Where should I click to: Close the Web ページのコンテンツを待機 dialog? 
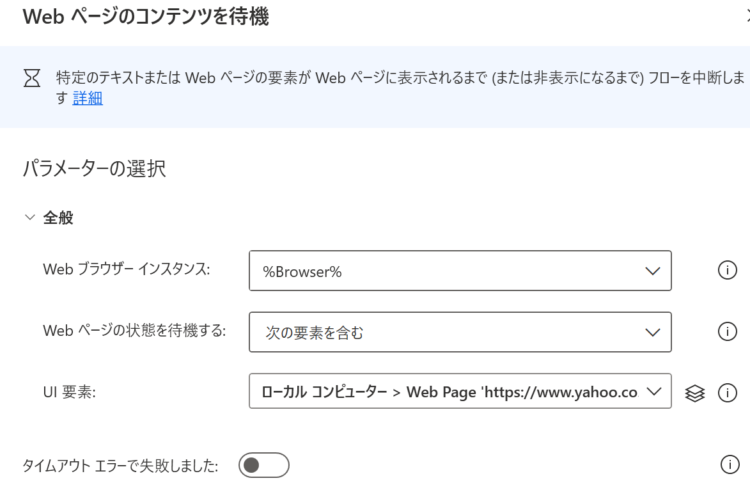[x=747, y=16]
